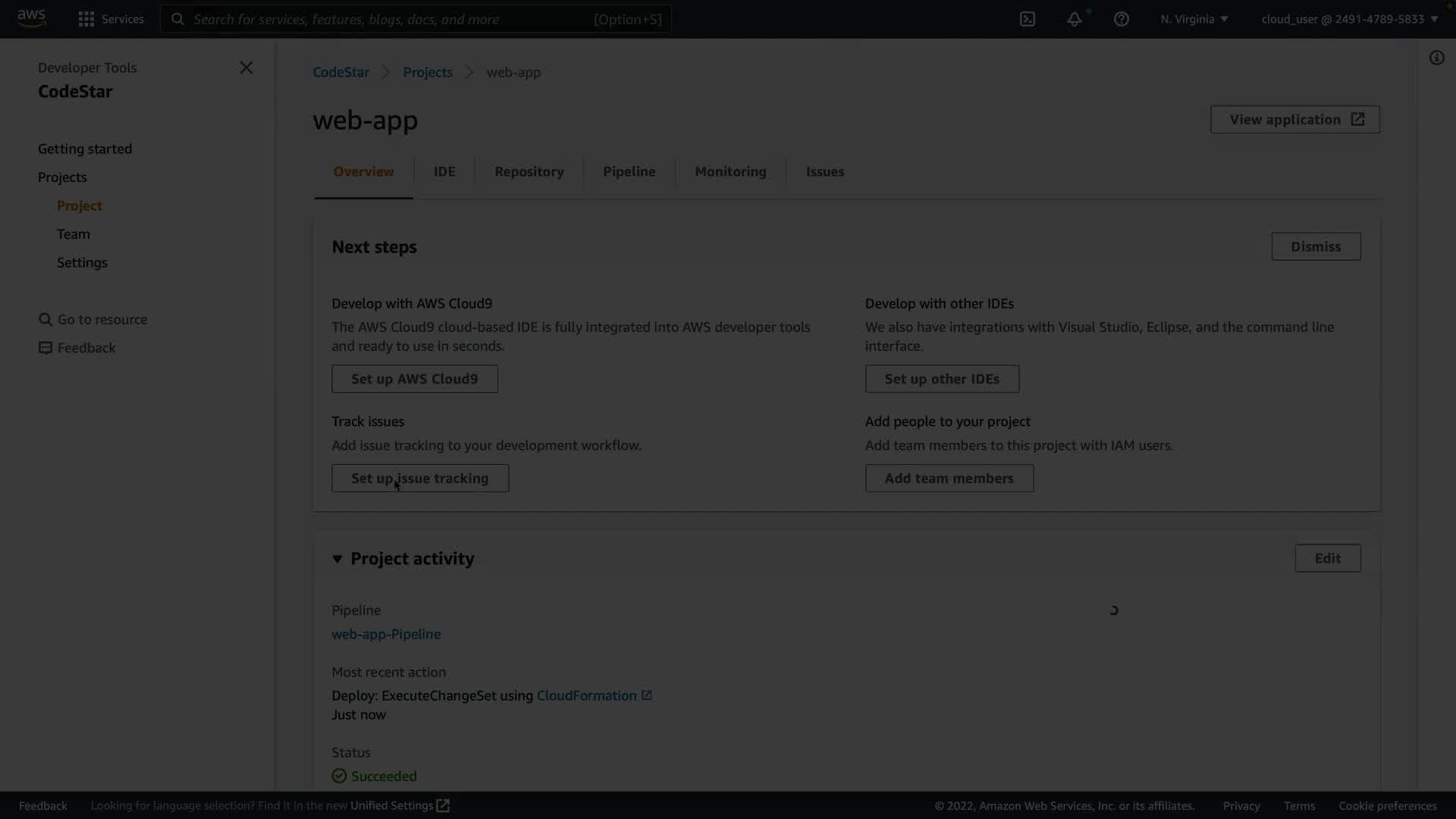The image size is (1456, 819).
Task: Switch to the Repository tab
Action: [529, 171]
